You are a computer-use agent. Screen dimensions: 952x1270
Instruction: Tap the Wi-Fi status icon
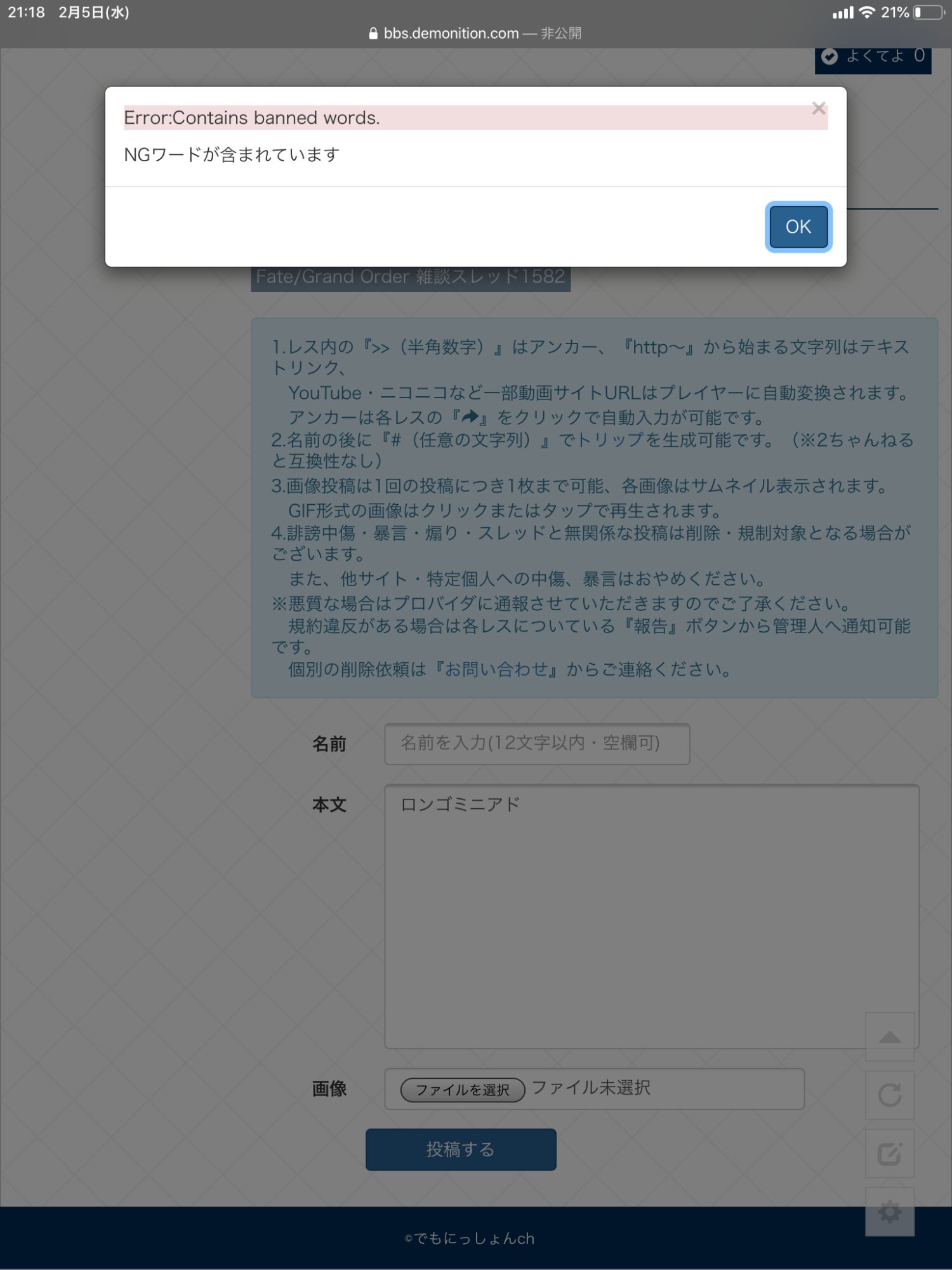point(866,12)
